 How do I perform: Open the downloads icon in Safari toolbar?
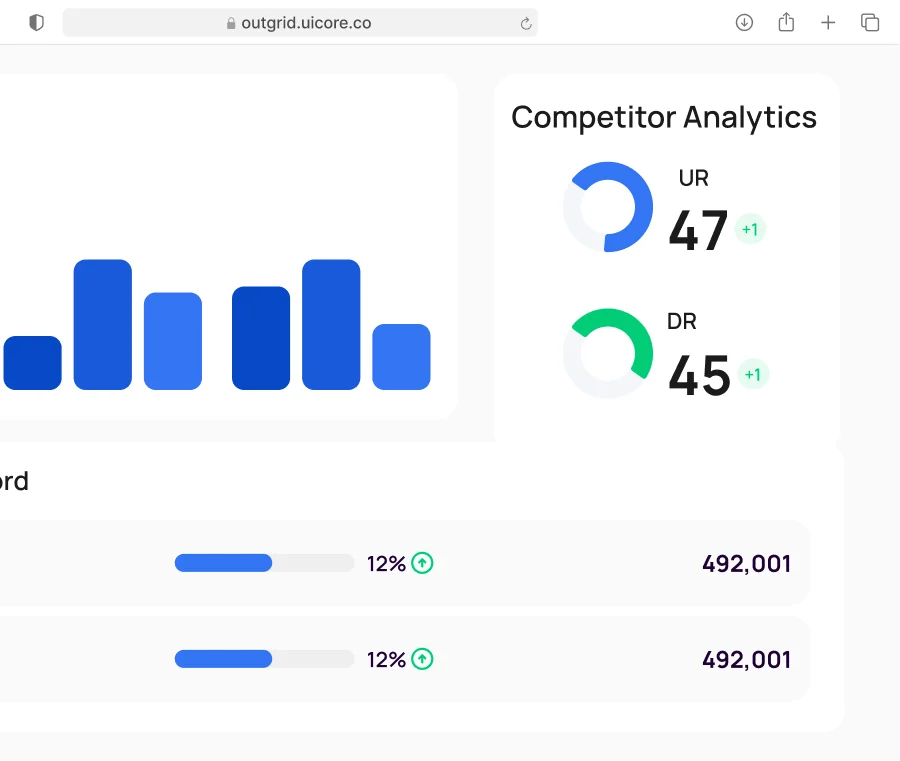744,22
